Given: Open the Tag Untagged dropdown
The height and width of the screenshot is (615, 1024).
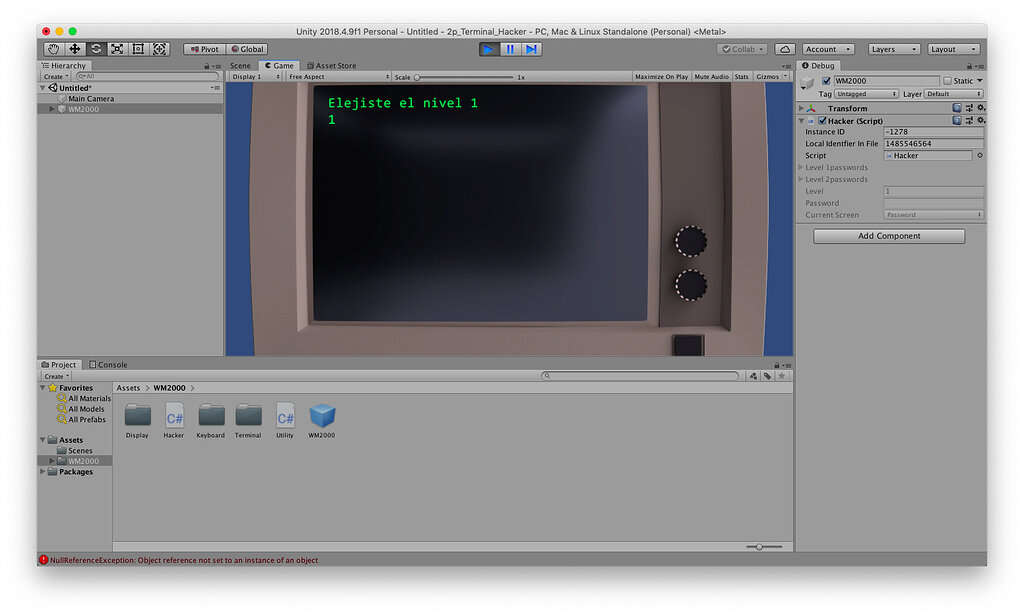Looking at the screenshot, I should point(866,94).
